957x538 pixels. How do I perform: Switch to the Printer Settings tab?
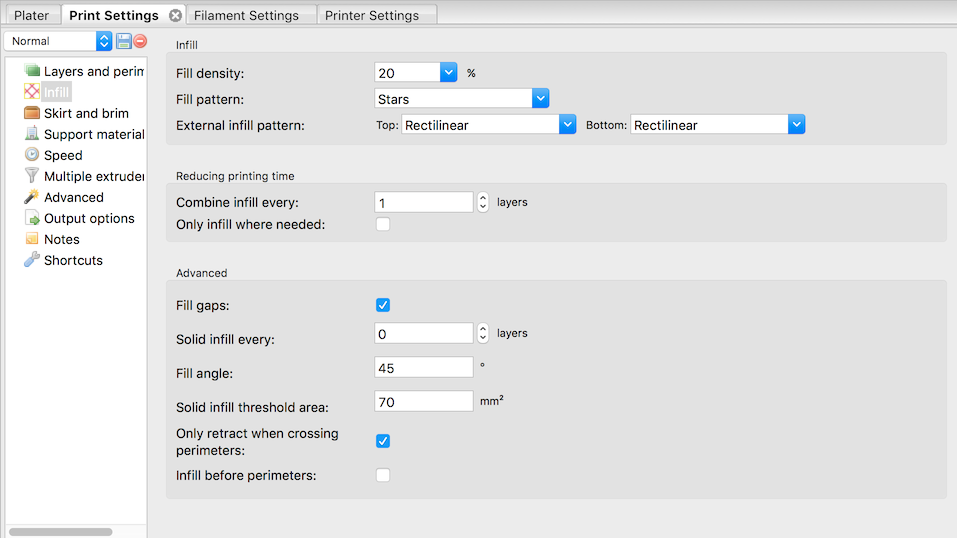pyautogui.click(x=372, y=15)
